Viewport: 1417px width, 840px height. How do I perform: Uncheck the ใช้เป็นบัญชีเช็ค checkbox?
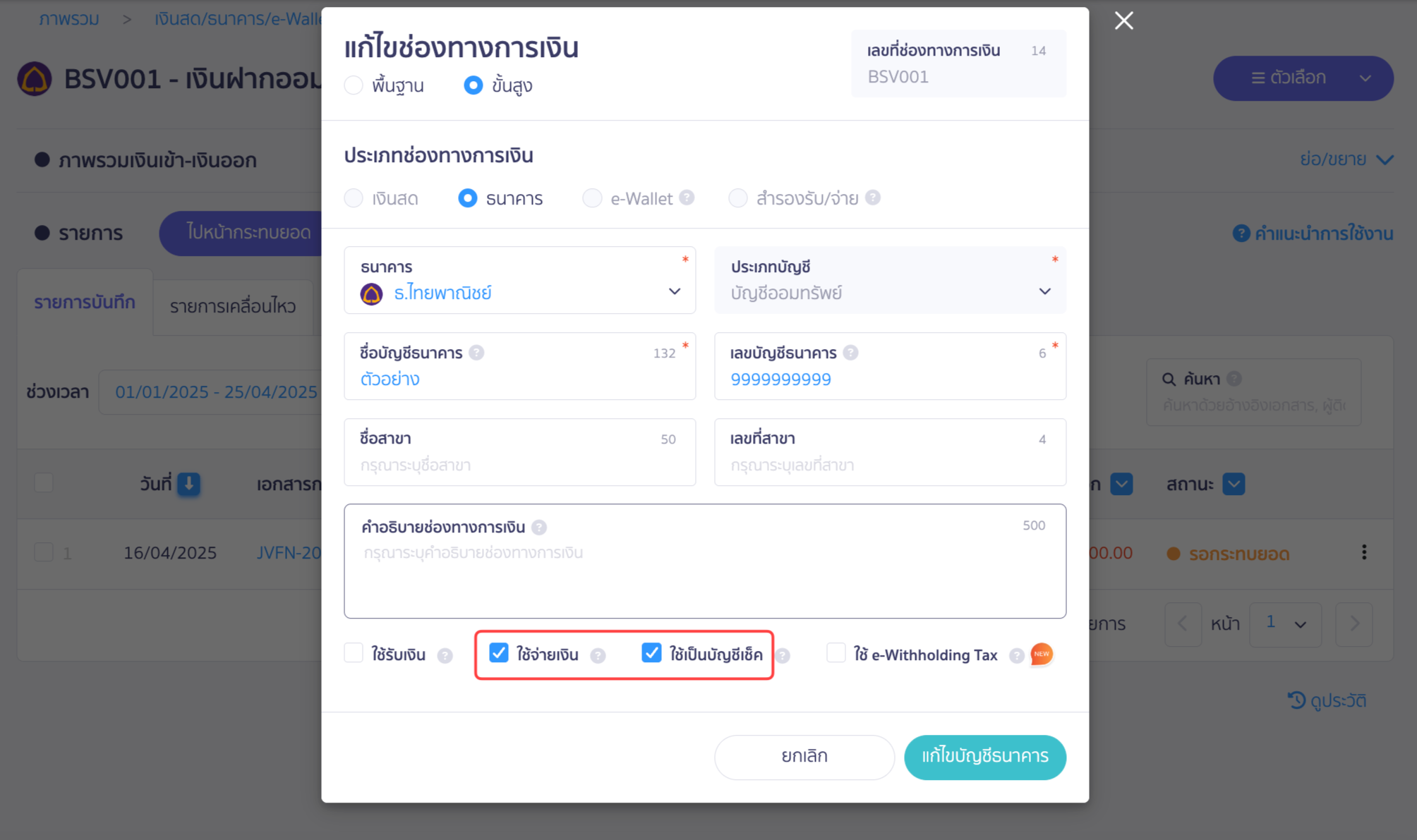651,653
